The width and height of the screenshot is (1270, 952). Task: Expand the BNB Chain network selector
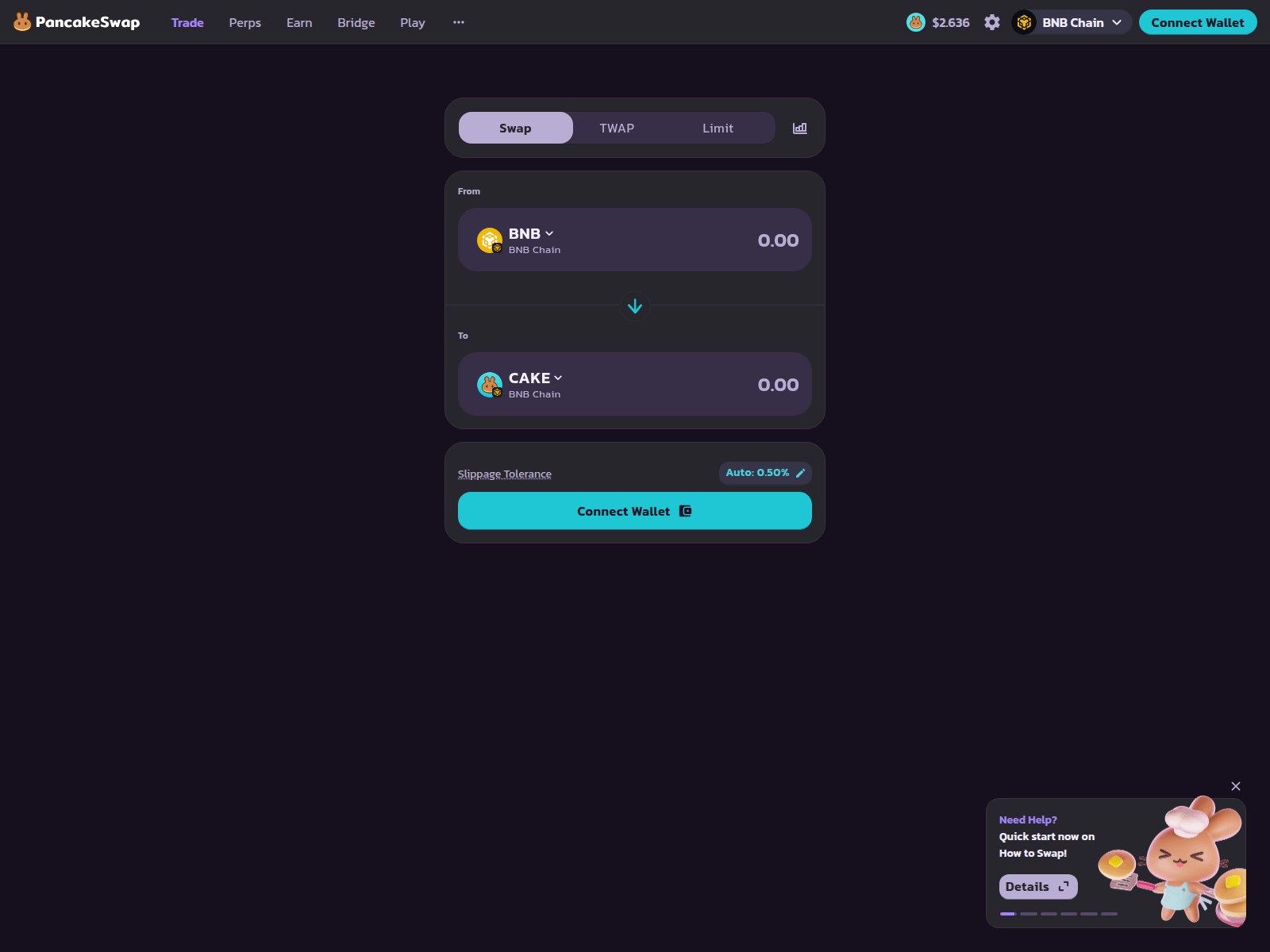1072,22
